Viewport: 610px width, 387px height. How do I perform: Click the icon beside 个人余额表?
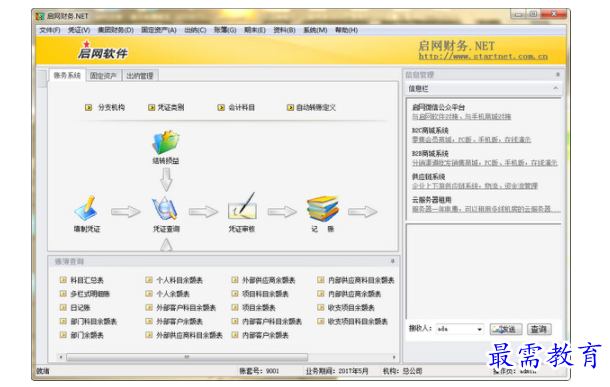149,294
